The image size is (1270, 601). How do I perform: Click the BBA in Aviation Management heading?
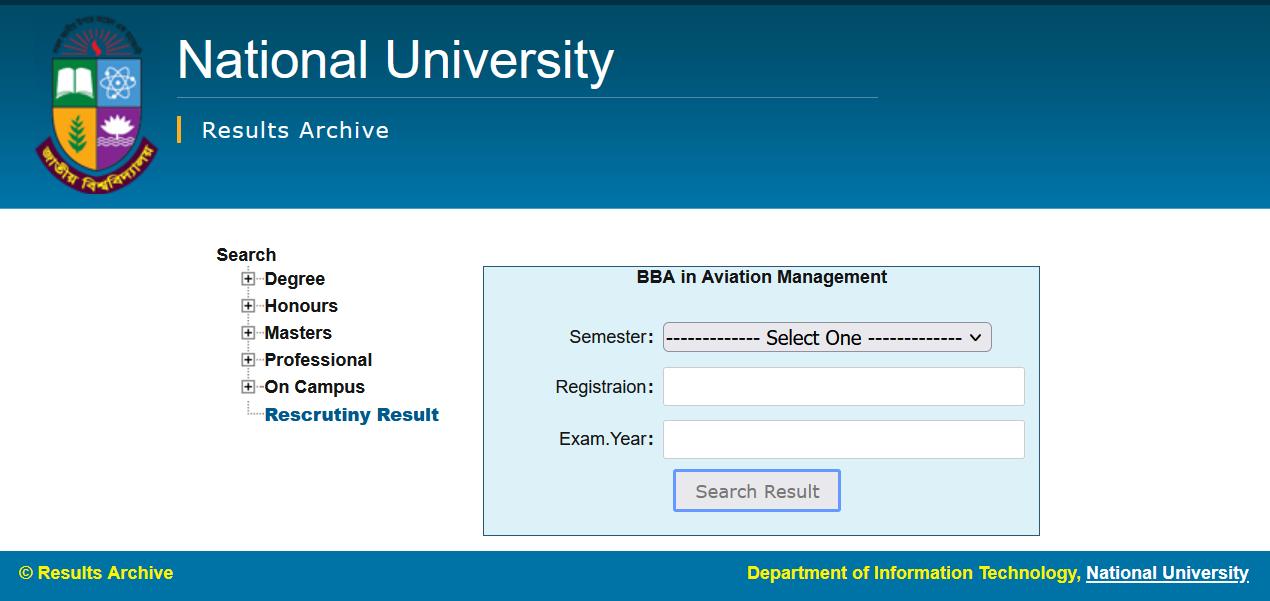tap(762, 277)
